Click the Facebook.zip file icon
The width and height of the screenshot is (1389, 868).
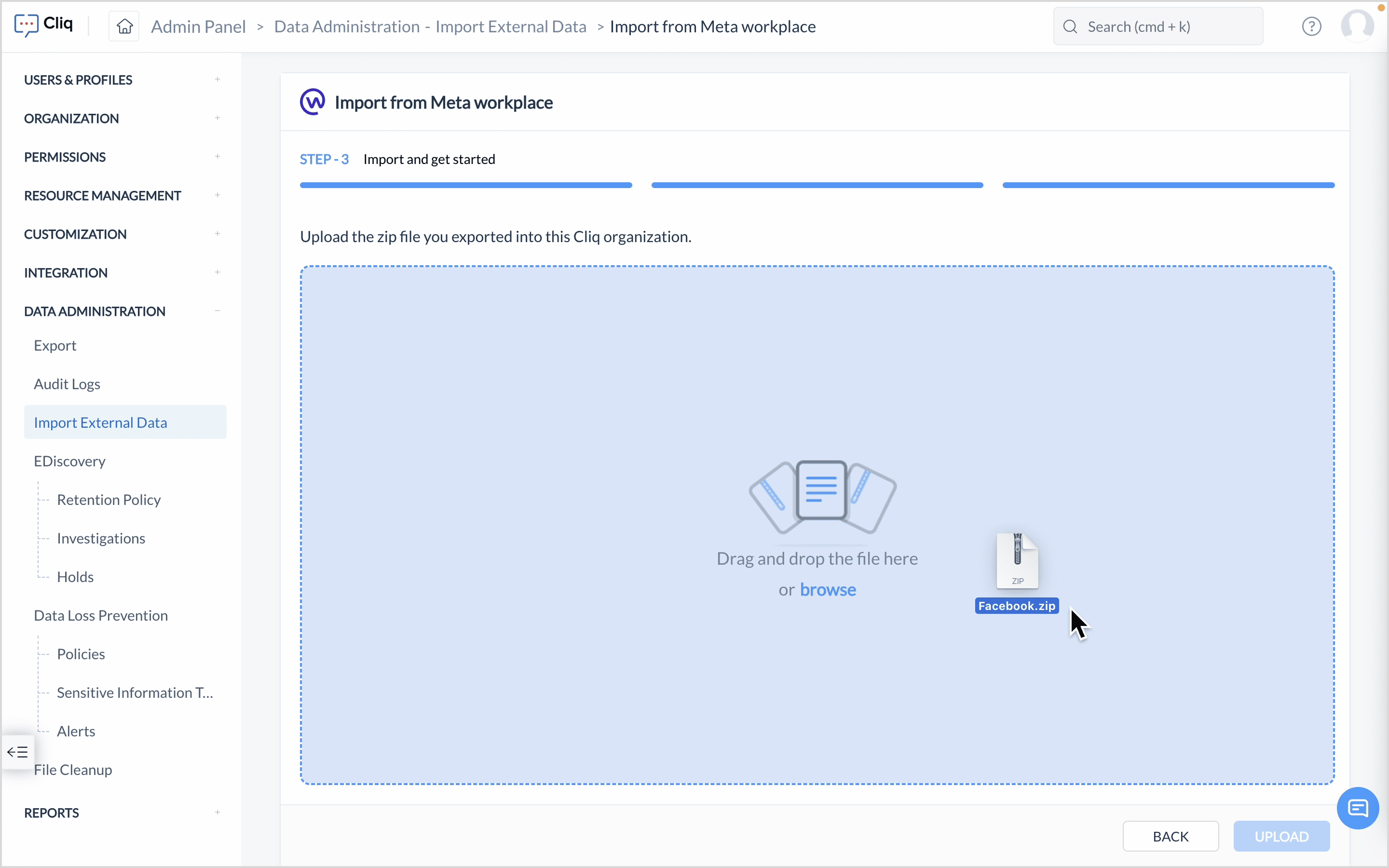point(1017,561)
